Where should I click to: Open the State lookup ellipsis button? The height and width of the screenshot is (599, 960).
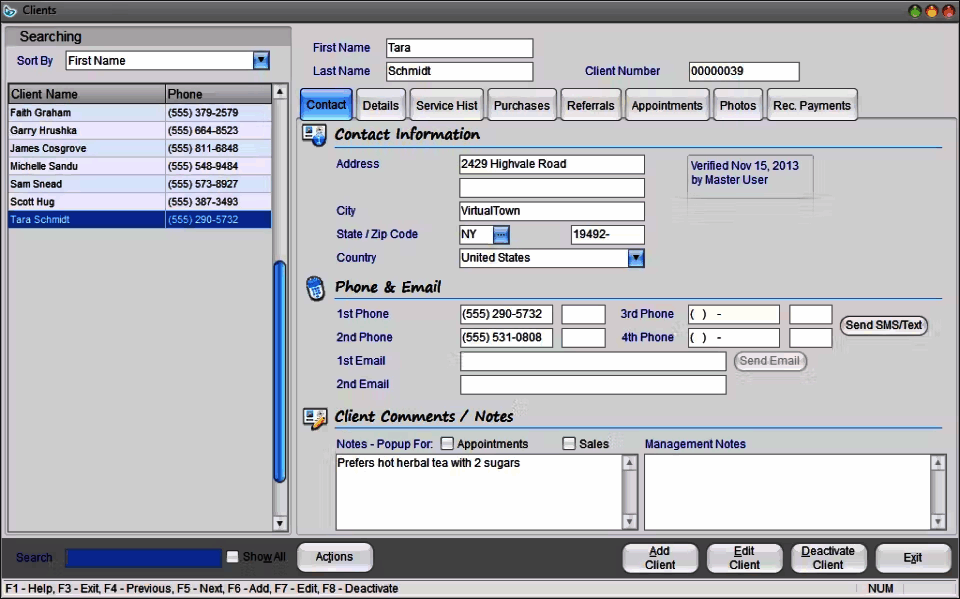[502, 235]
